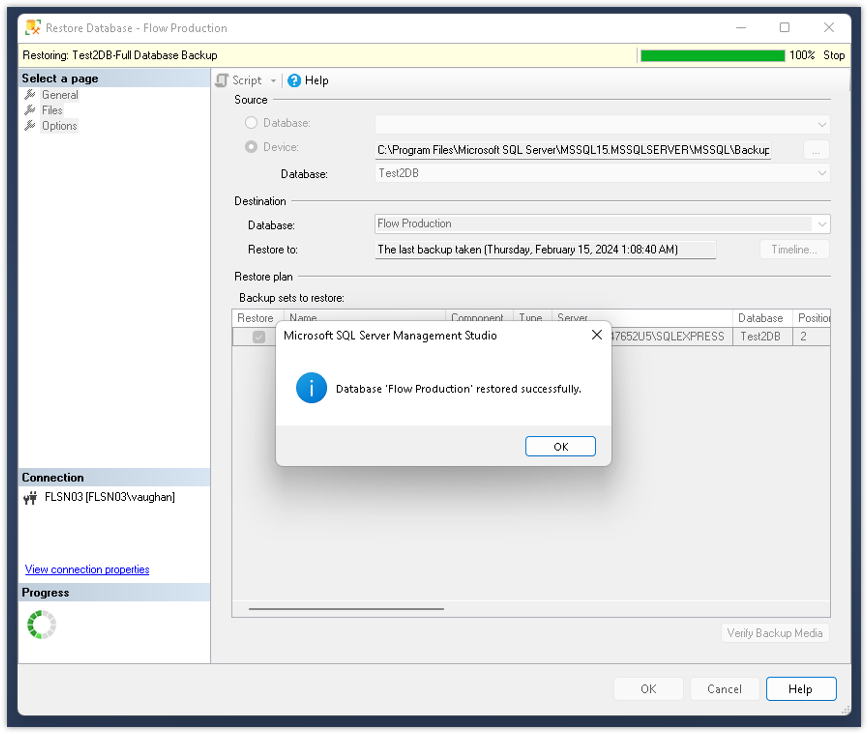
Task: Click the Database column header
Action: pos(762,318)
